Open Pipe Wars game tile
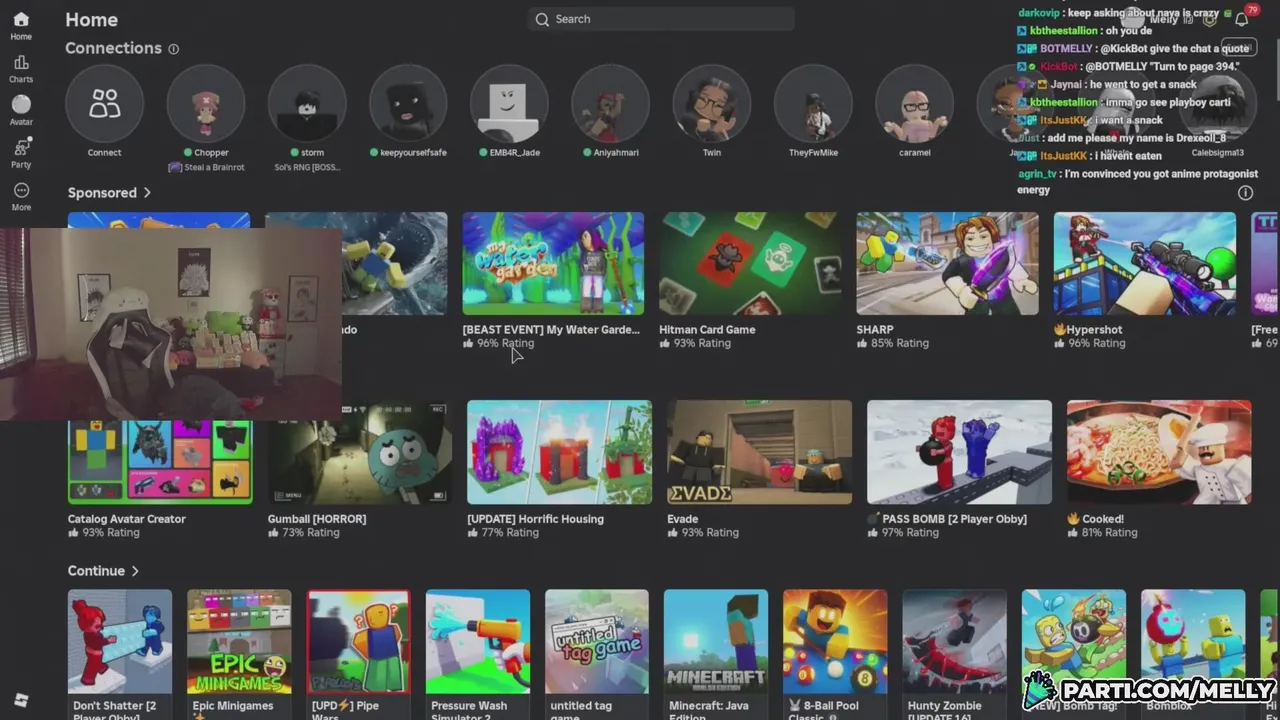 coord(358,641)
